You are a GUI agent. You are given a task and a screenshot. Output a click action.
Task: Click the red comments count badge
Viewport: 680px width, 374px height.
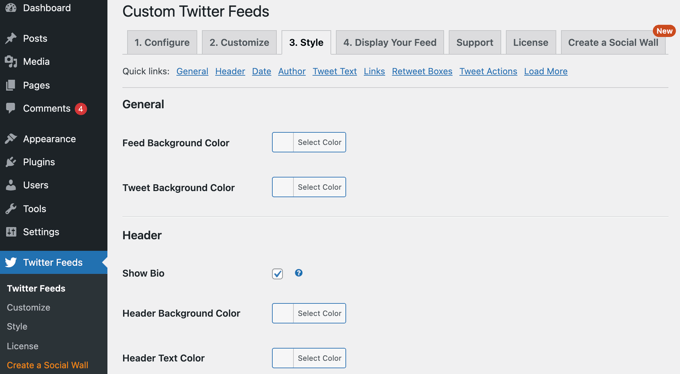(81, 108)
